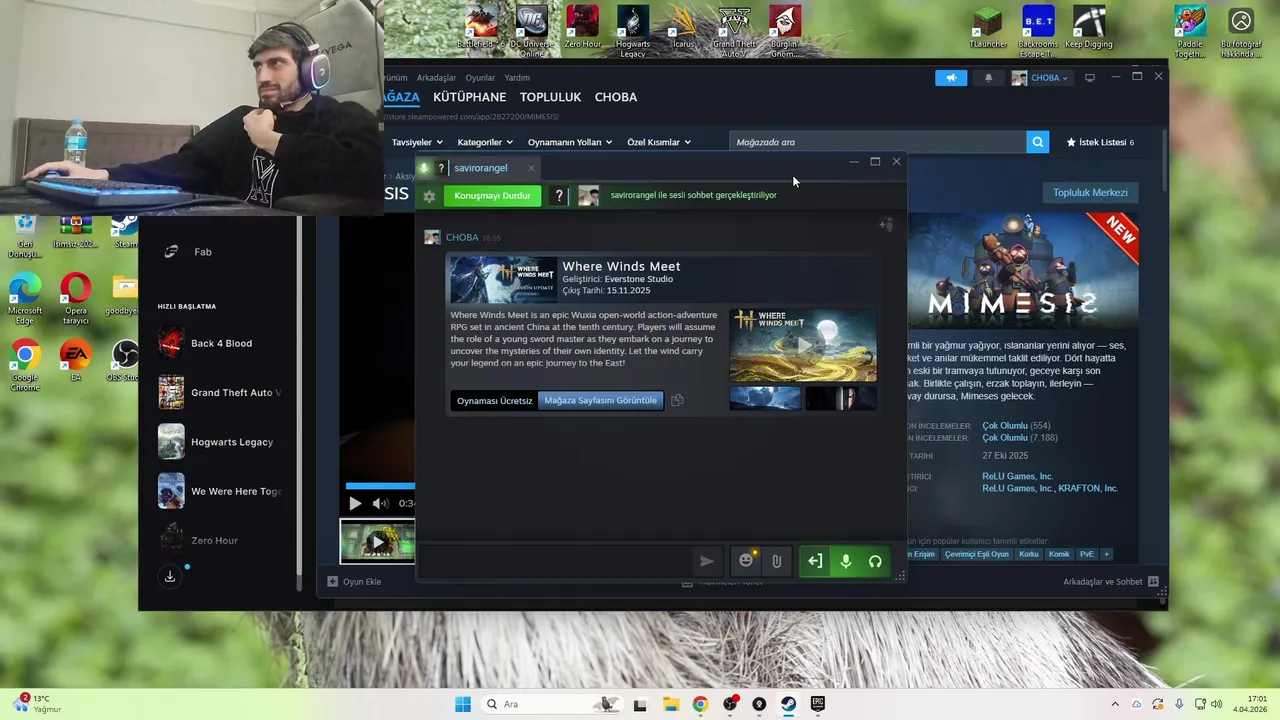Open Opera browser desktop shortcut

(x=75, y=299)
